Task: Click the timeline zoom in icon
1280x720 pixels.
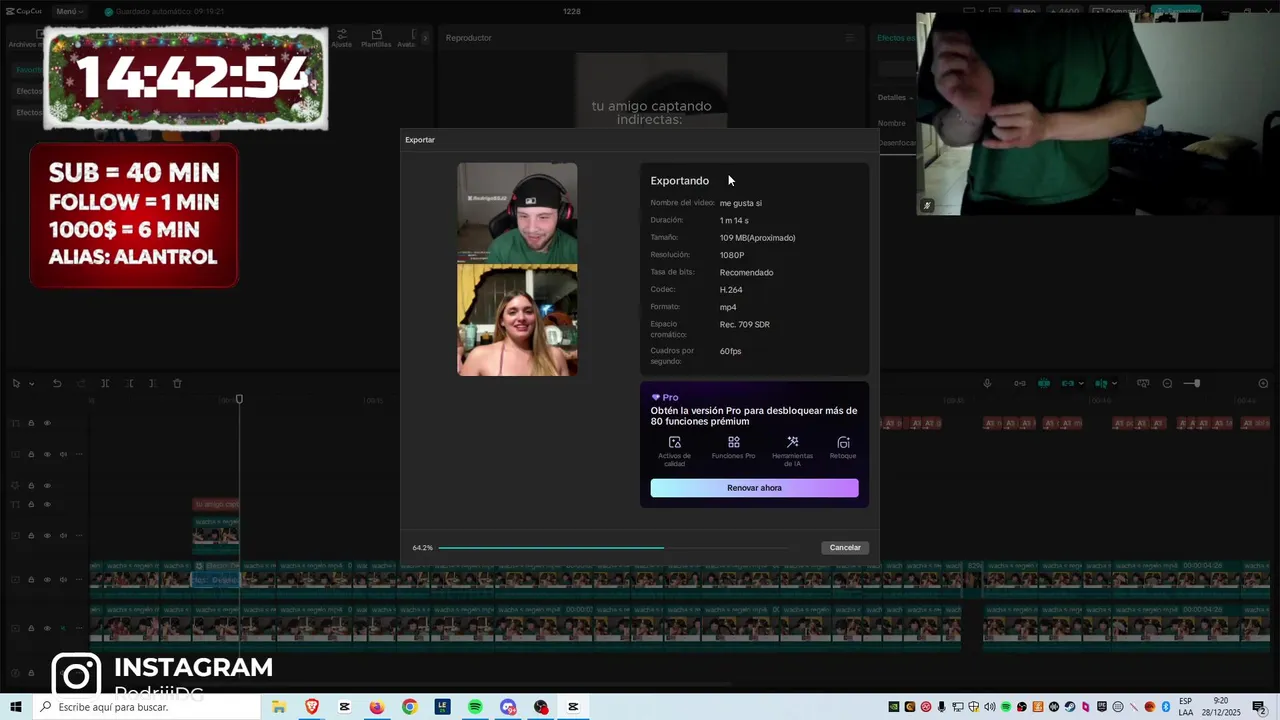Action: [x=1263, y=384]
